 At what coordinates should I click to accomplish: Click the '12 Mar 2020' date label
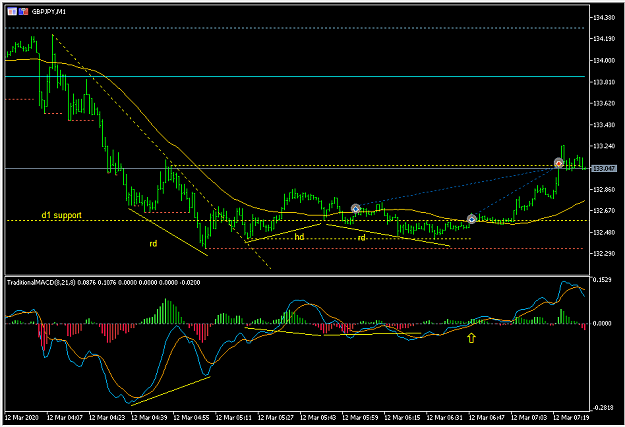(22, 417)
